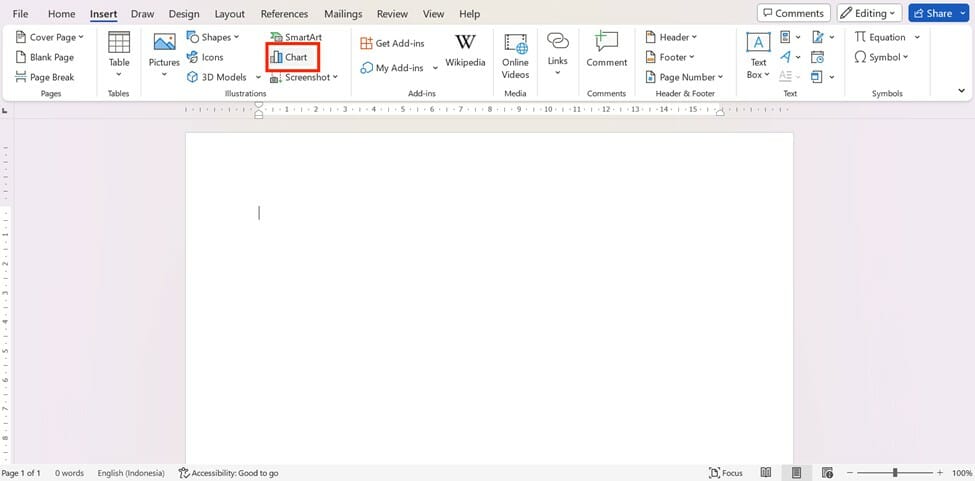
Task: Open the Header dropdown
Action: tap(671, 37)
